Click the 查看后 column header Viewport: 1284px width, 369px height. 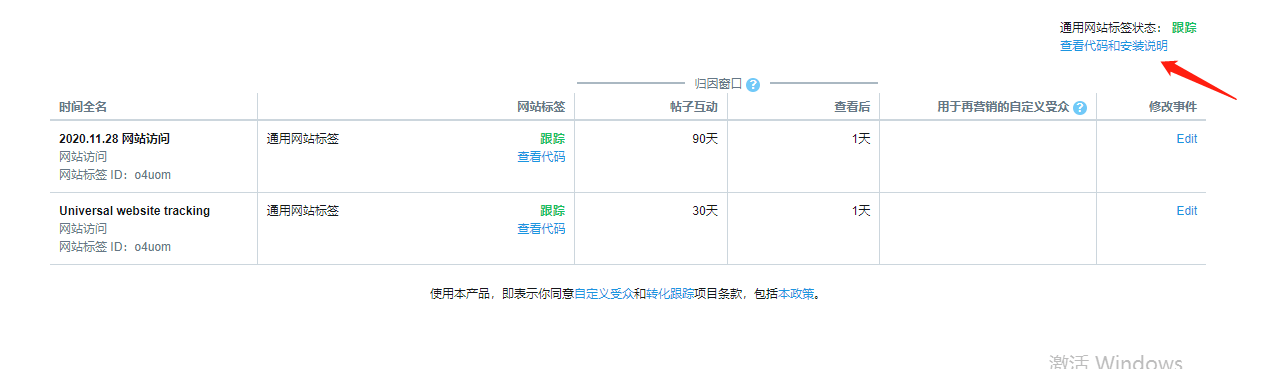click(852, 107)
